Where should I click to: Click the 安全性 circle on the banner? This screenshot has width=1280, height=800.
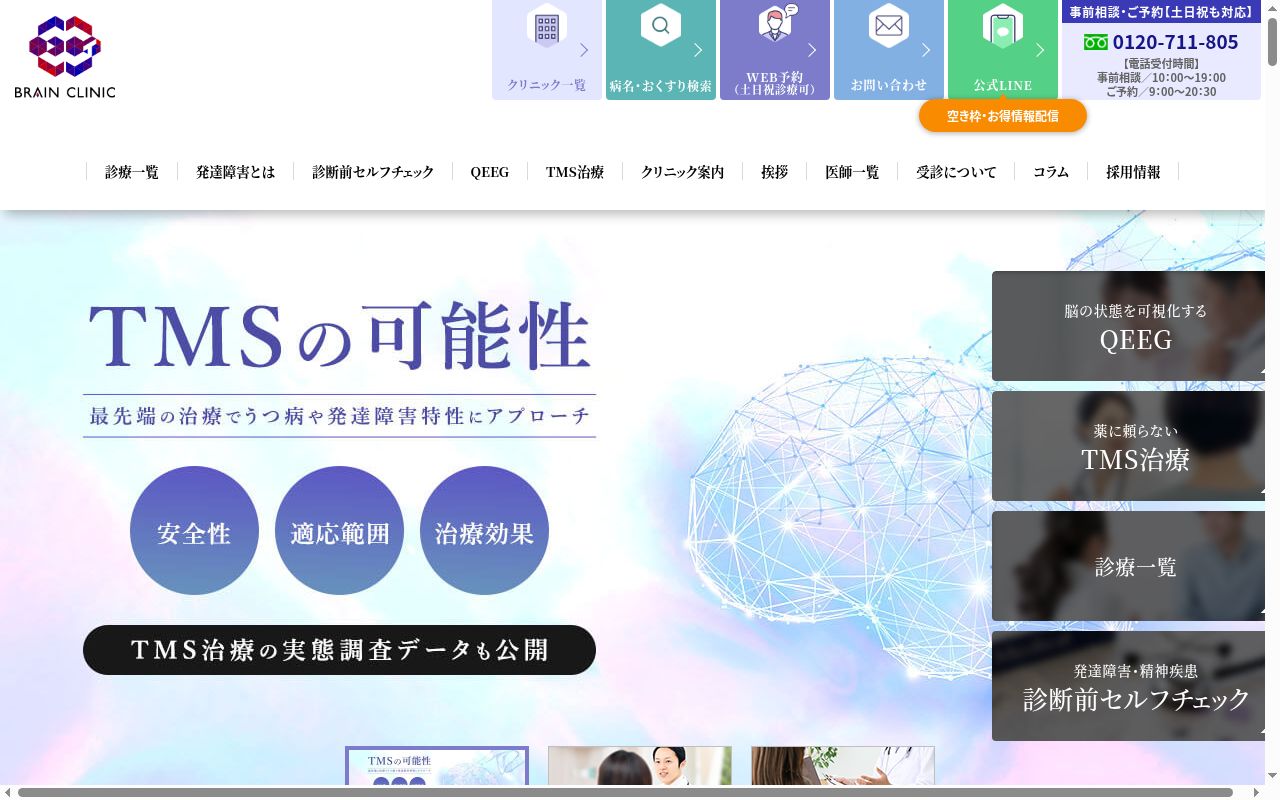pos(194,531)
